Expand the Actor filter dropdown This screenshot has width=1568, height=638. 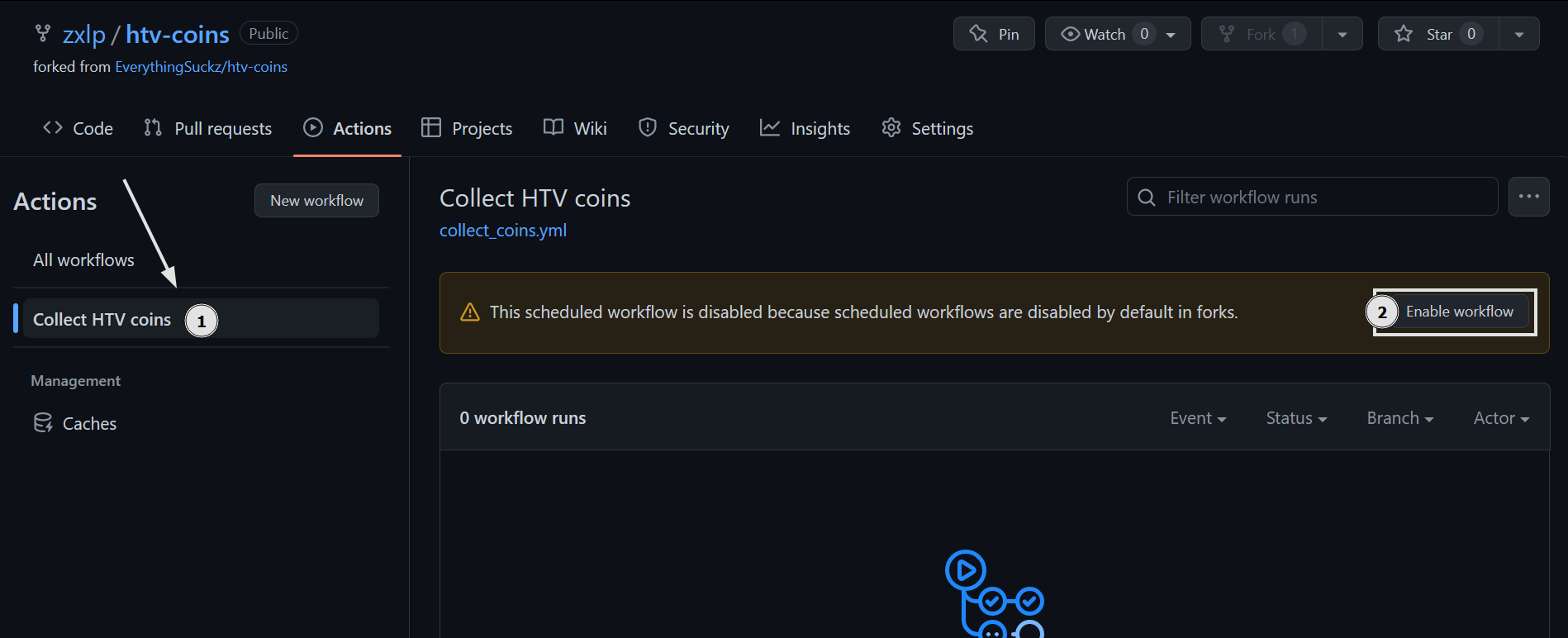[x=1501, y=418]
